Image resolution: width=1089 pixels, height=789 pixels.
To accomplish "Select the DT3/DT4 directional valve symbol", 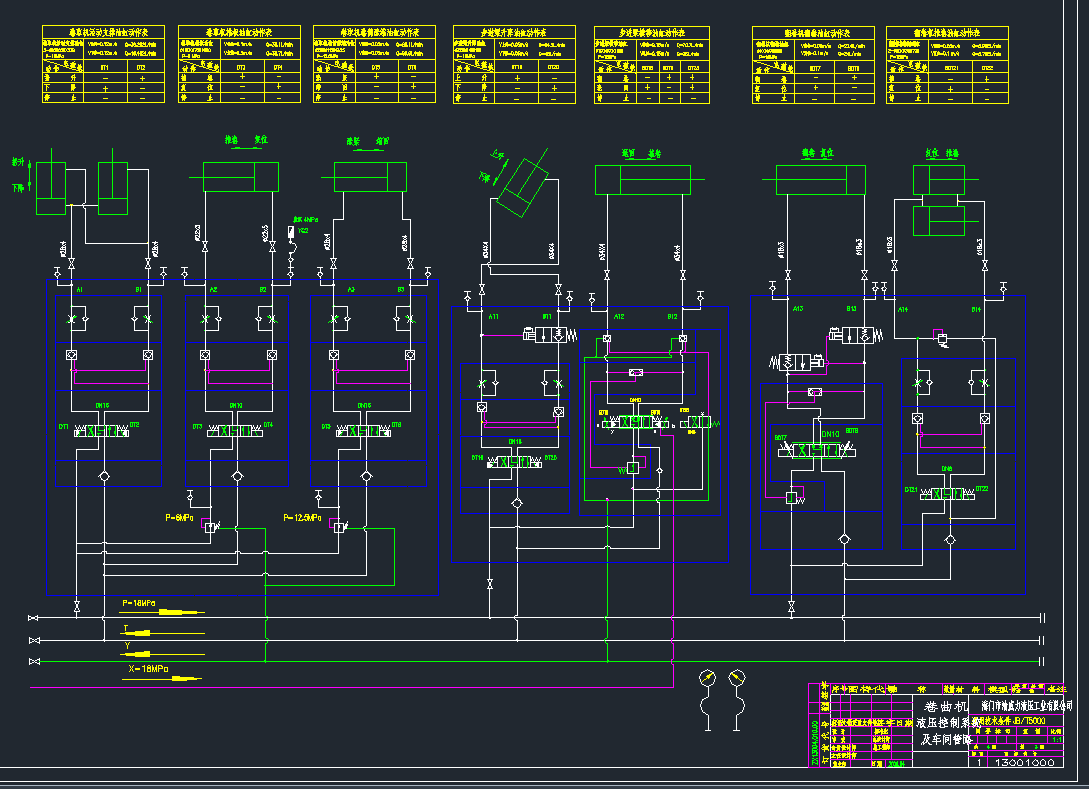I will pyautogui.click(x=235, y=429).
